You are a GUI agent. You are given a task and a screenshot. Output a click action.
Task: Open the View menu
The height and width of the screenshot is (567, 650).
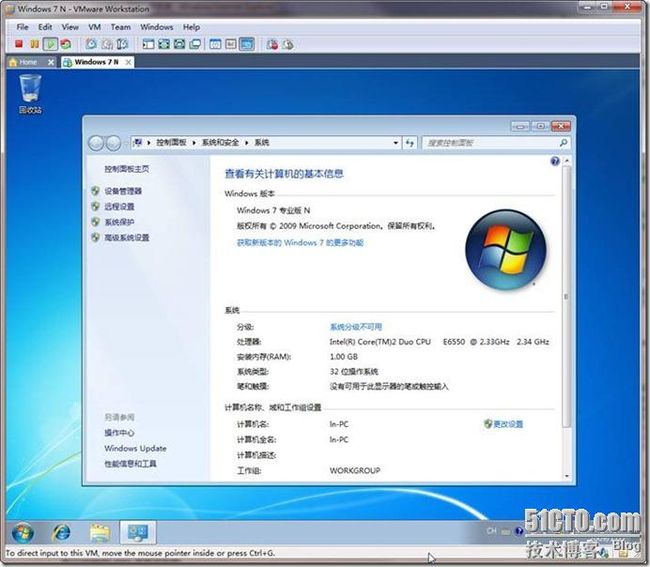coord(70,27)
